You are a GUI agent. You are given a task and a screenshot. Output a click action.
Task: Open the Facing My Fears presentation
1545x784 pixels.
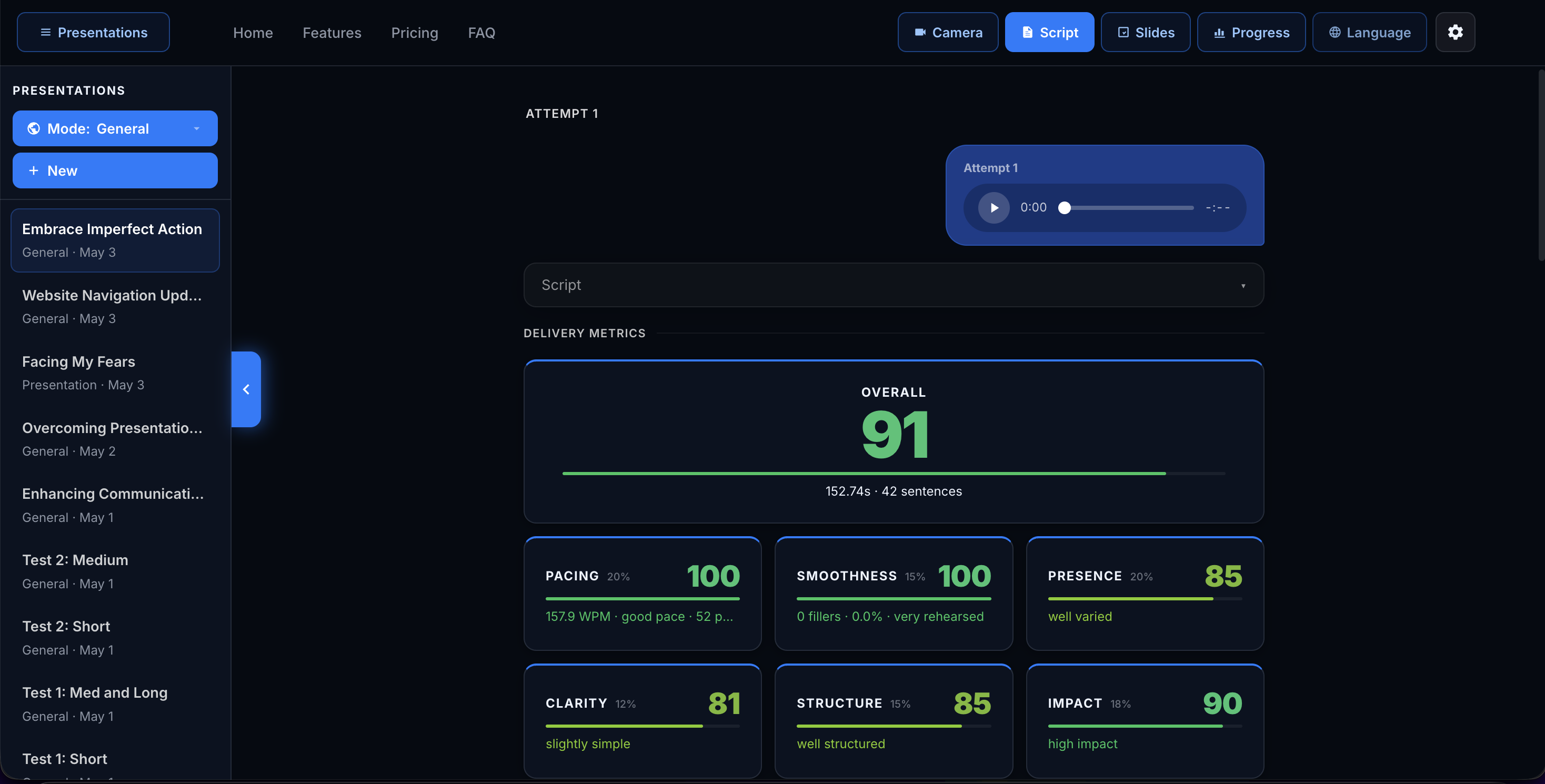(x=115, y=373)
